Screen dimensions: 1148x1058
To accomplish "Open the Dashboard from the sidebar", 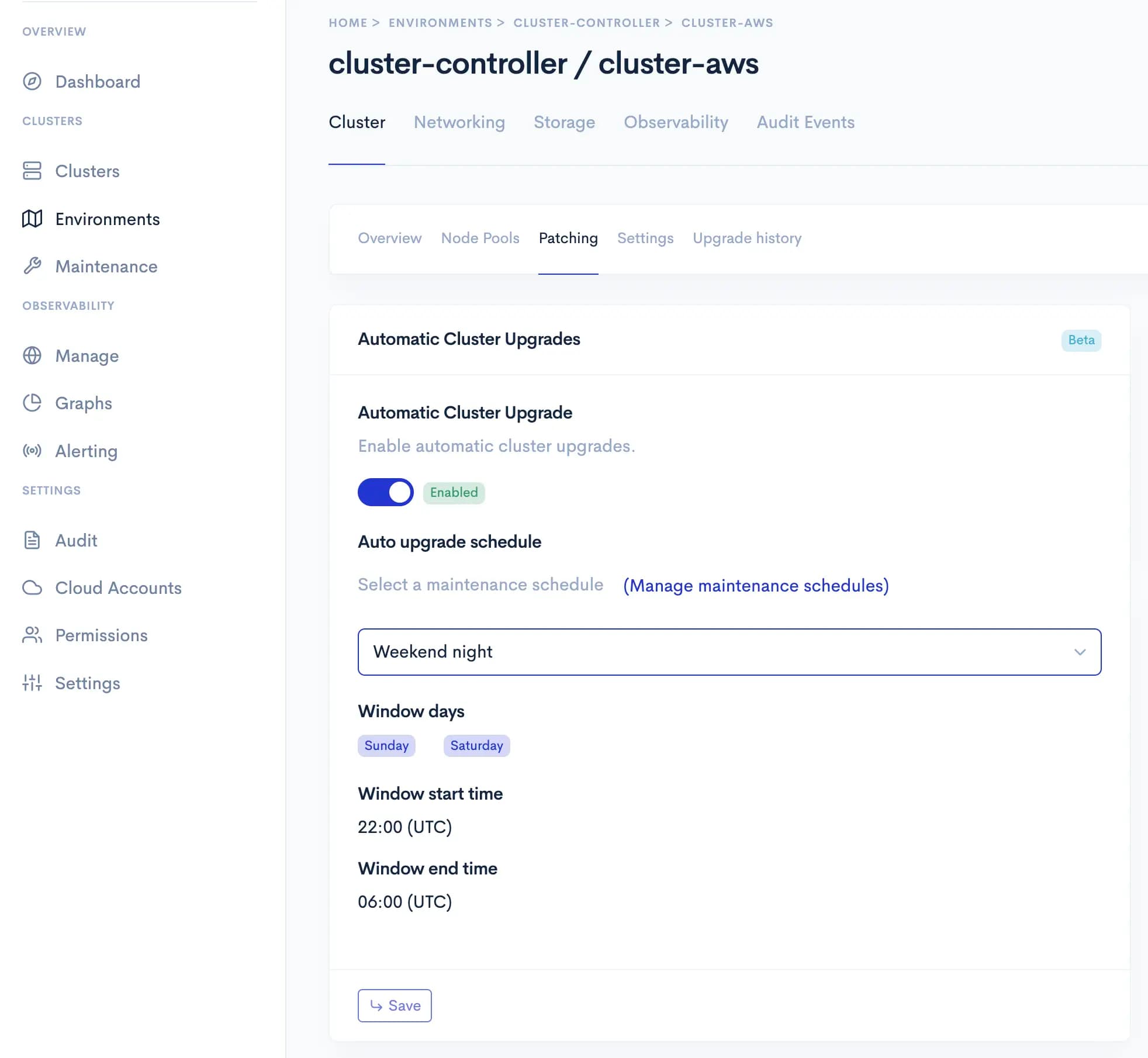I will point(97,82).
